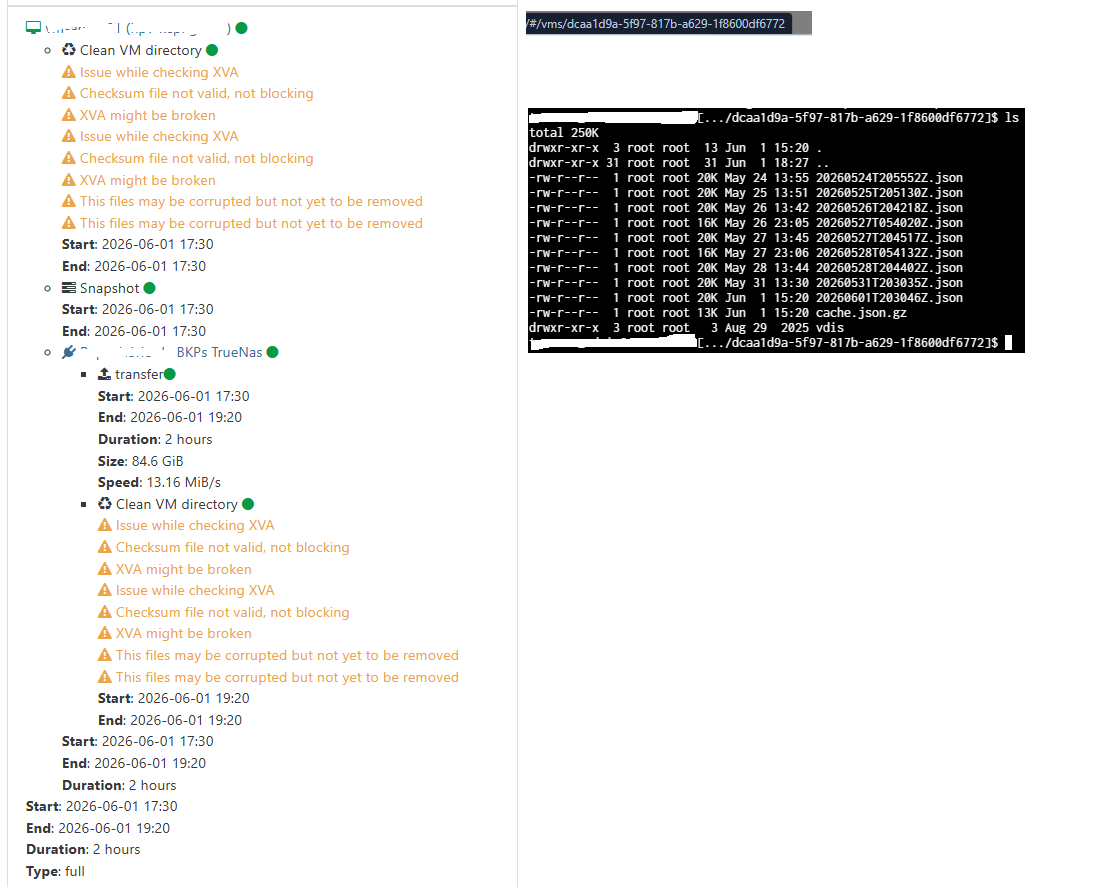Click the Snapshot task list icon
The image size is (1095, 887).
point(68,288)
